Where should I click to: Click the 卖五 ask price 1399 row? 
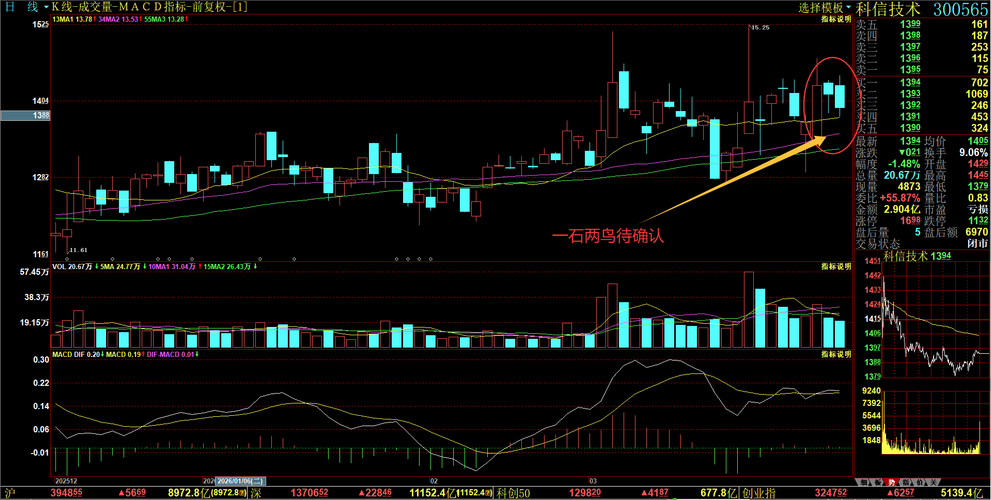pyautogui.click(x=922, y=24)
